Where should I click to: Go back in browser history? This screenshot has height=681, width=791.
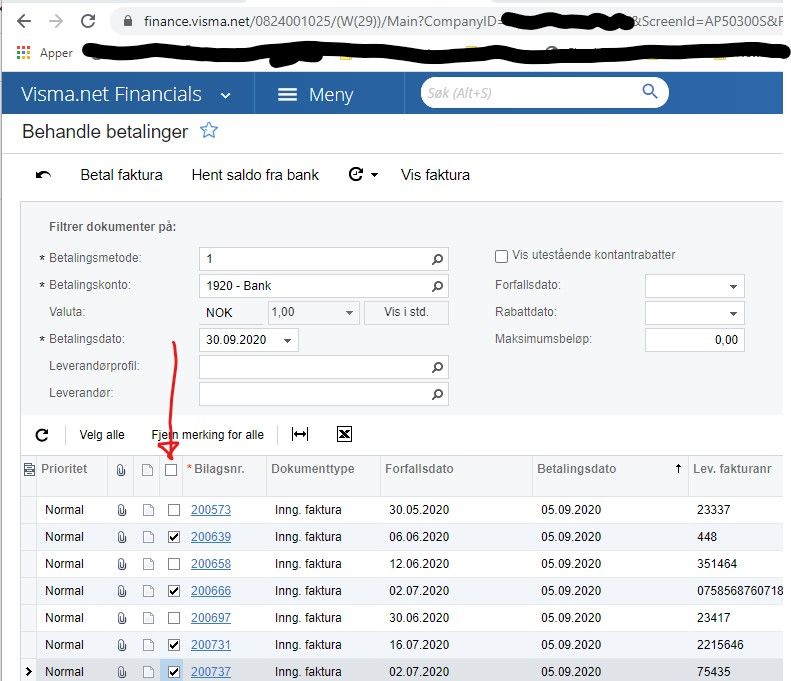coord(24,21)
